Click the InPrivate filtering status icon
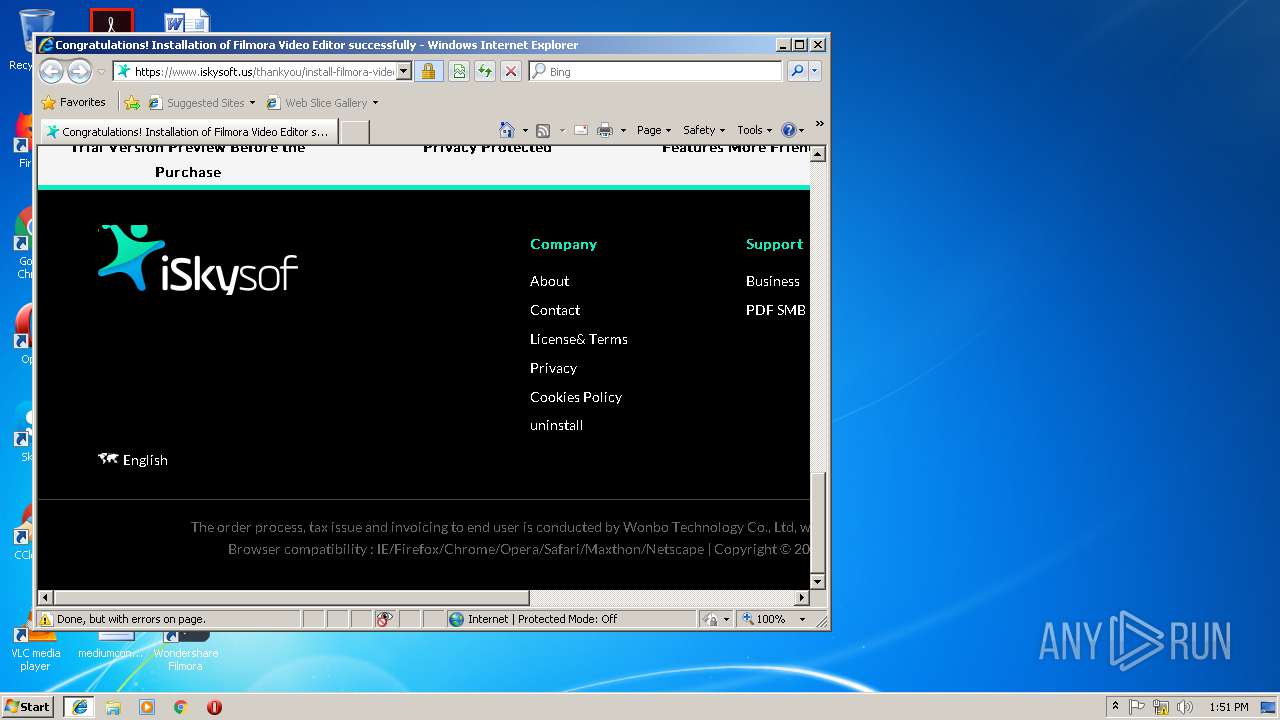1280x720 pixels. coord(385,619)
